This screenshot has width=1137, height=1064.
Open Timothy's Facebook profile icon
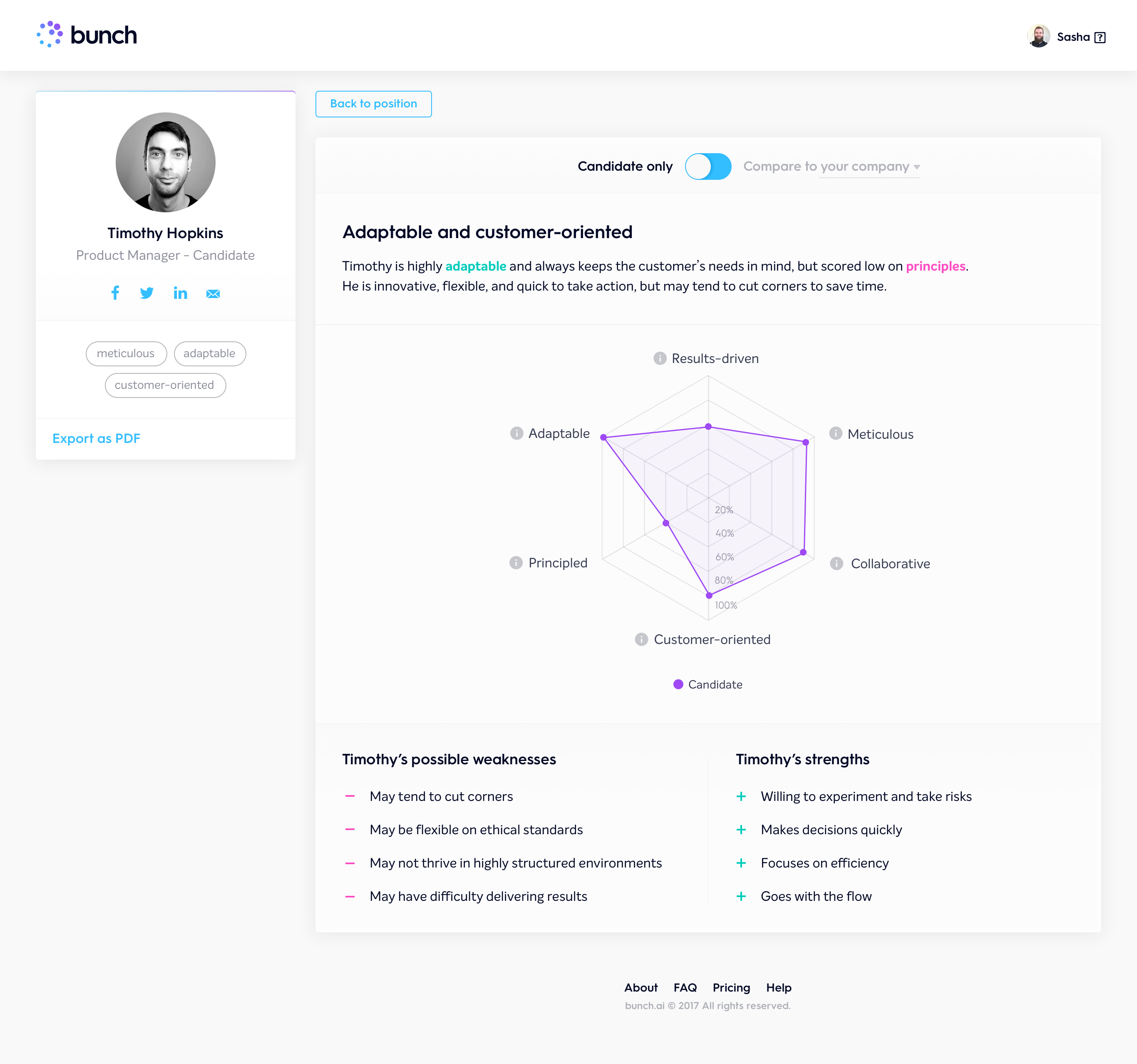(x=115, y=293)
